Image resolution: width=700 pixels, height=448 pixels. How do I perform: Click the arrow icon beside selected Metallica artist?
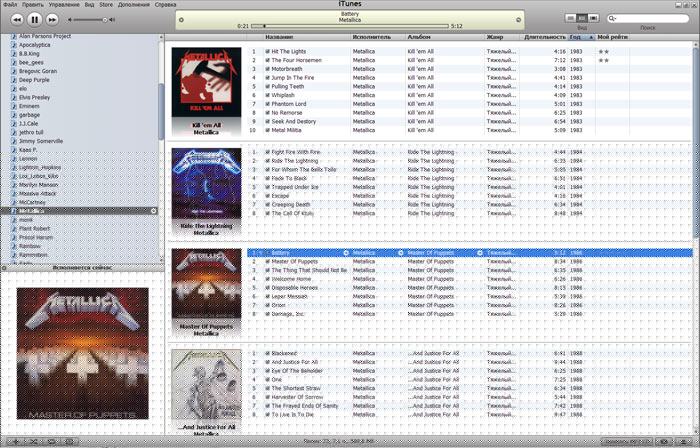[400, 253]
